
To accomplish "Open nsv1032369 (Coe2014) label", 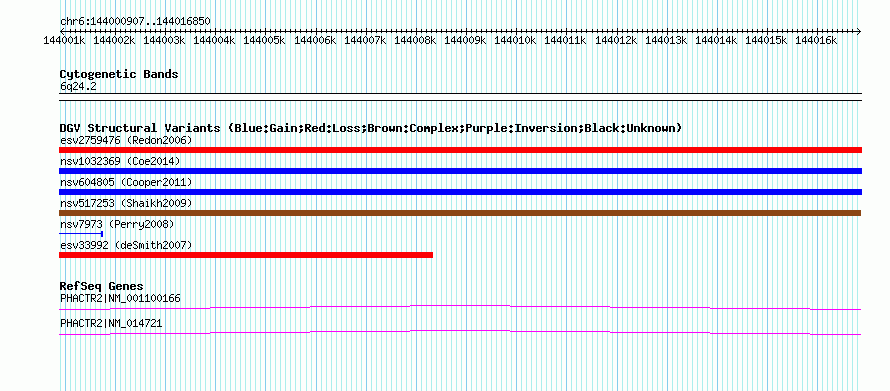I will 120,161.
